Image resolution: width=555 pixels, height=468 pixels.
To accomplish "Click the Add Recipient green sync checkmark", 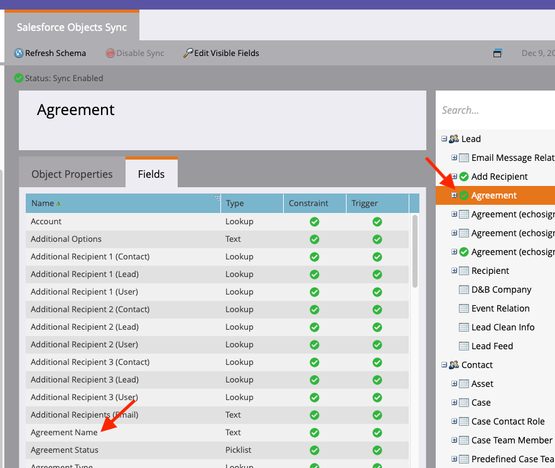I will (x=464, y=176).
